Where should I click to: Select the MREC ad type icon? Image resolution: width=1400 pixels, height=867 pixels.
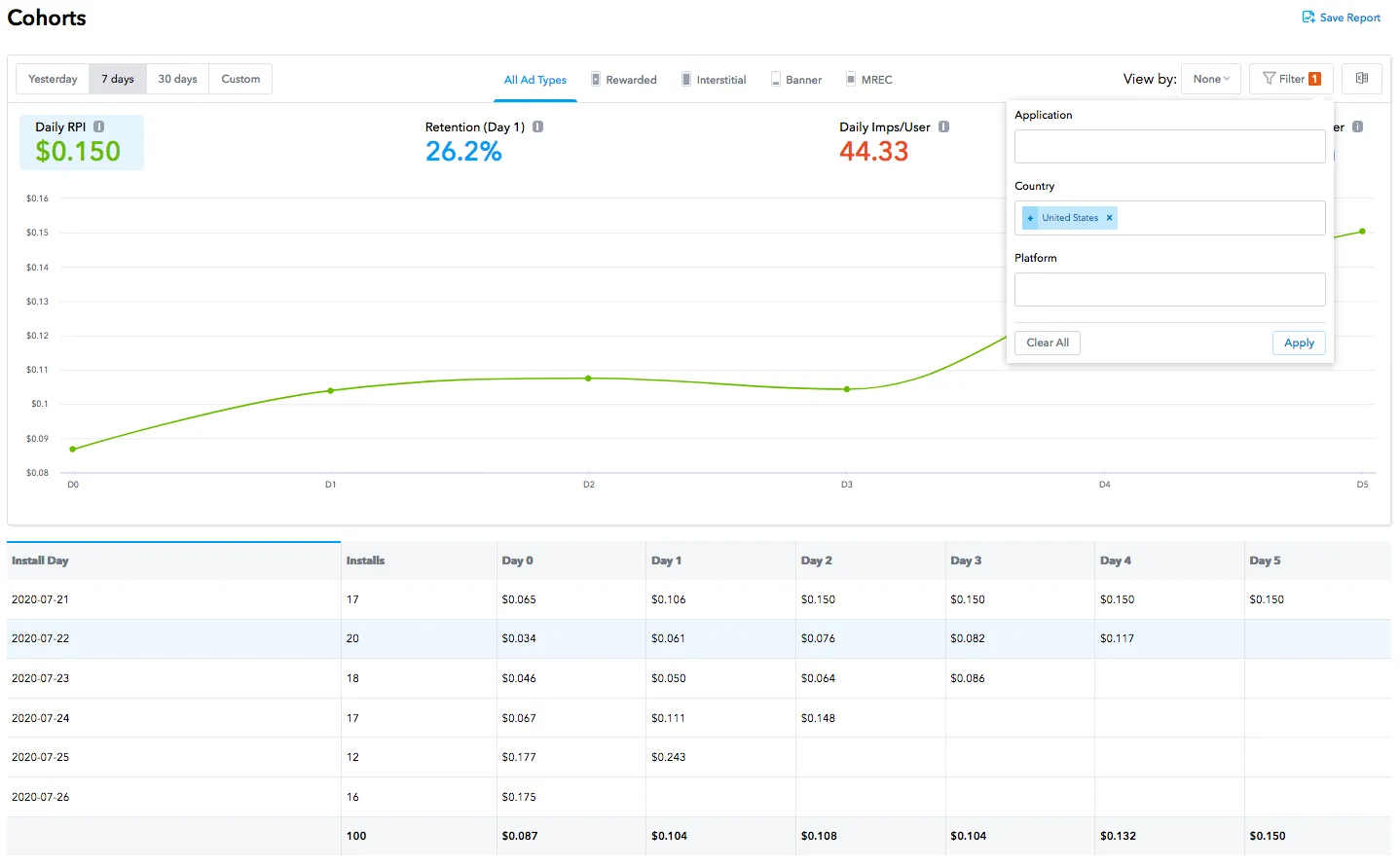[x=852, y=79]
